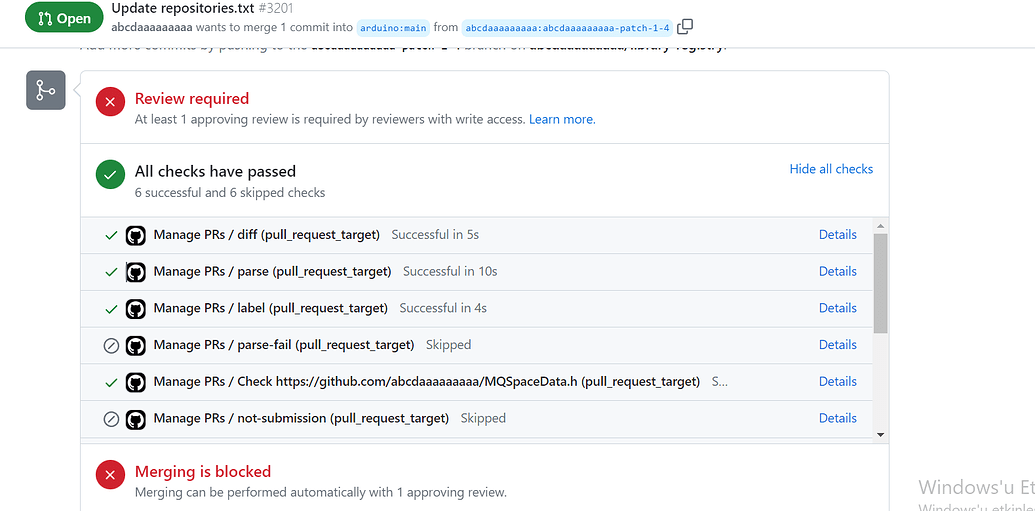This screenshot has height=511, width=1035.
Task: Click the checks list scrollbar thumb
Action: [880, 284]
